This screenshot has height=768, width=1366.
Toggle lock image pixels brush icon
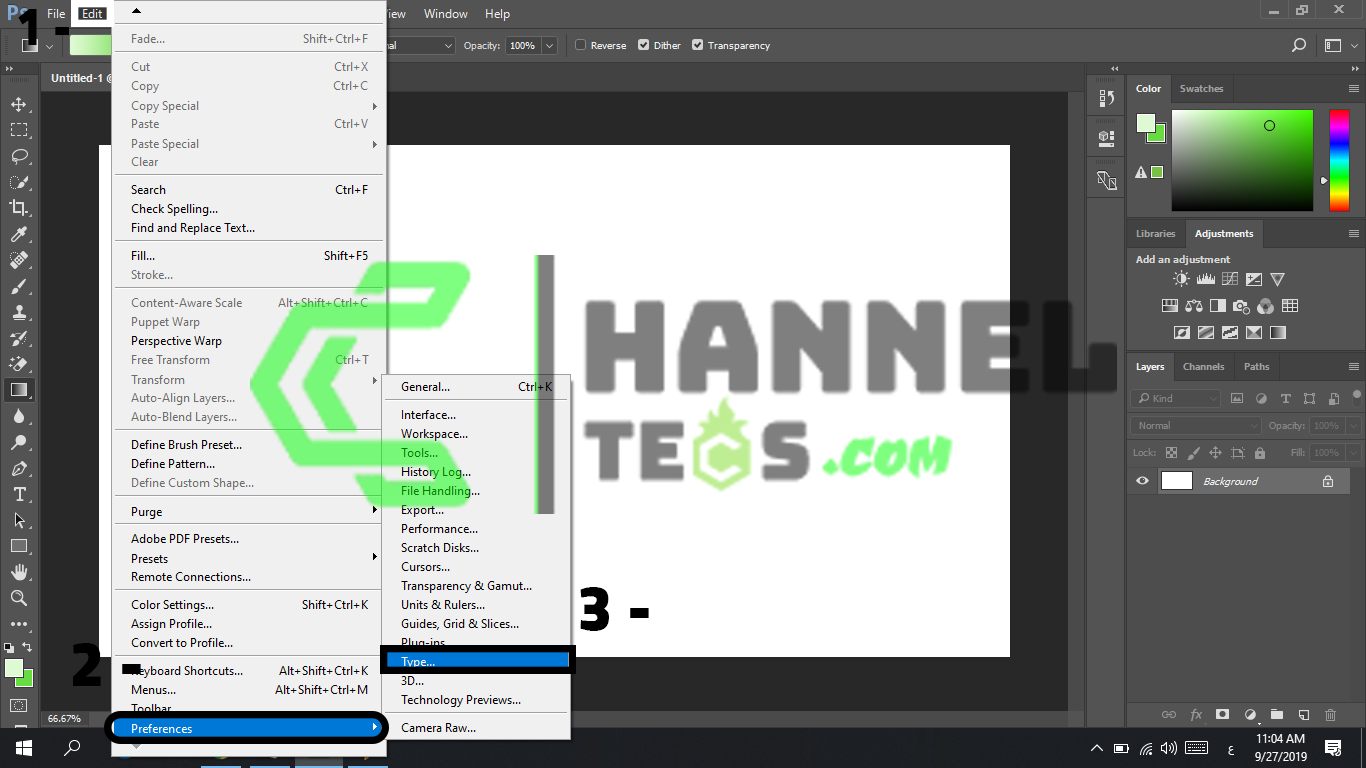(1193, 453)
